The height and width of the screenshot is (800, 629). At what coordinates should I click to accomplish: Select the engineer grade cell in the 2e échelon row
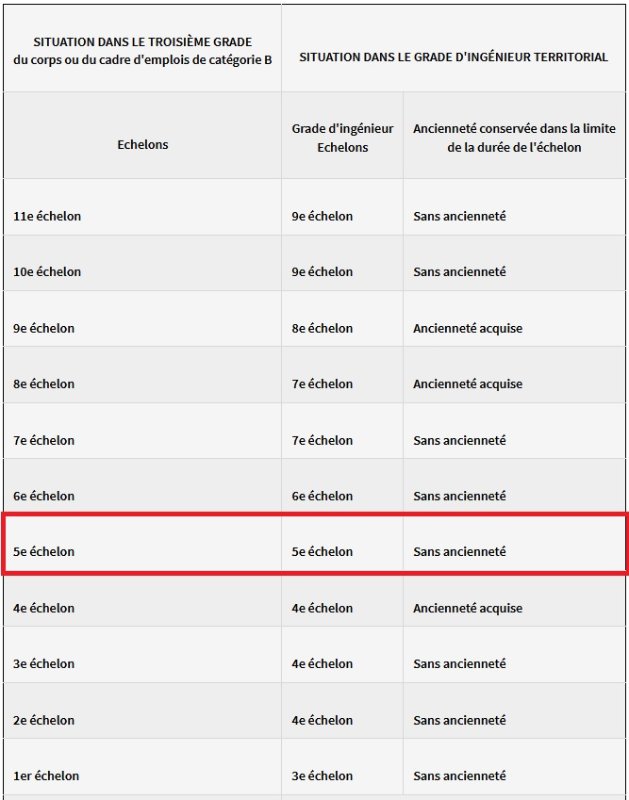(322, 720)
